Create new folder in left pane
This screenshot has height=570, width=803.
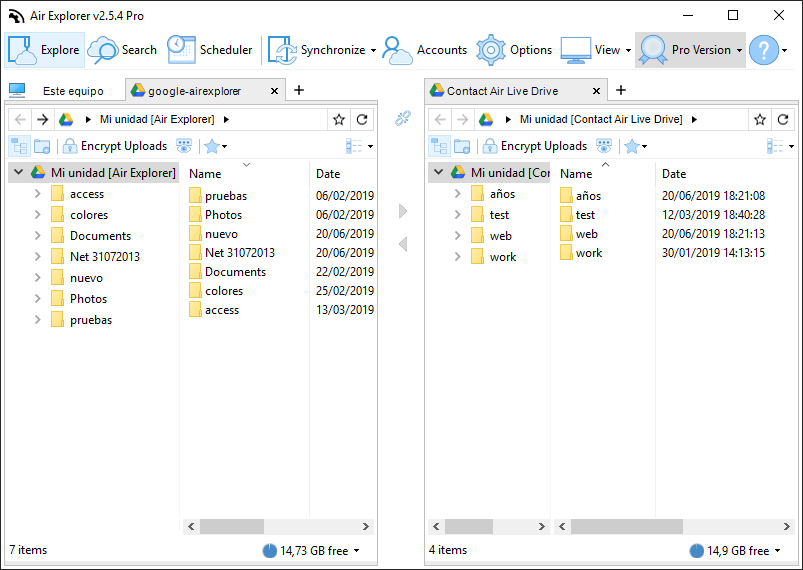[x=42, y=146]
